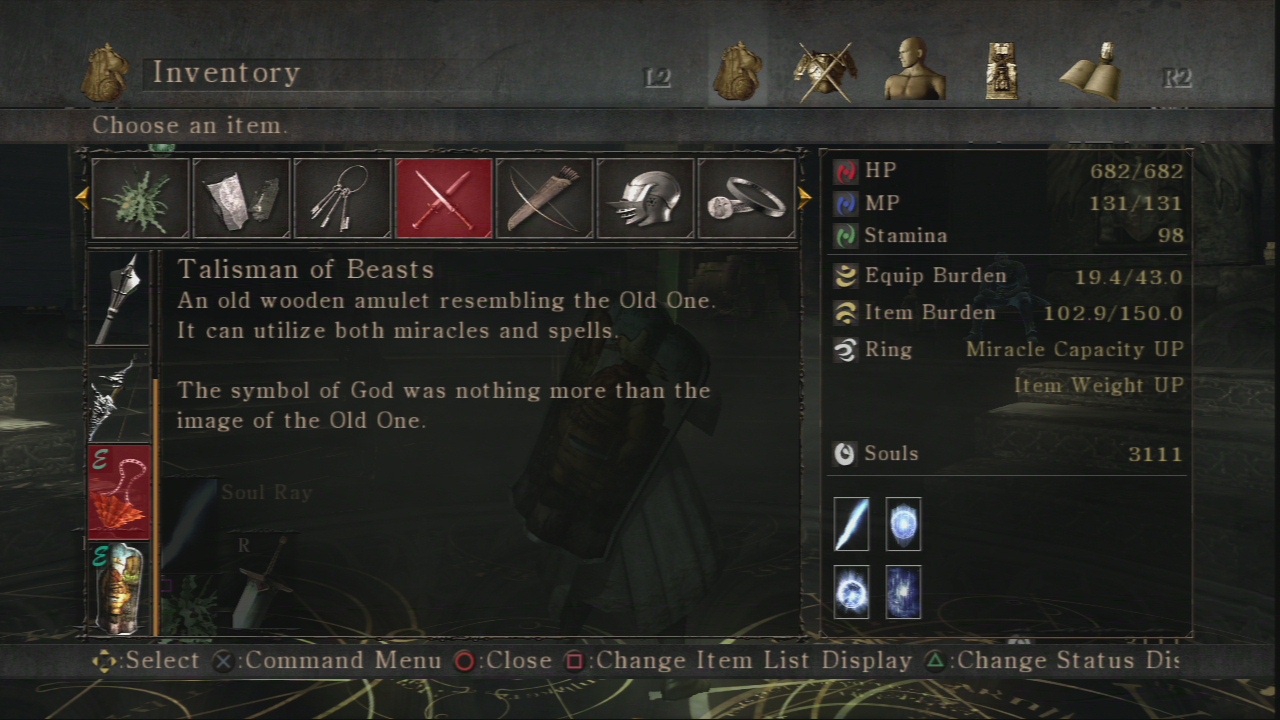This screenshot has height=720, width=1280.
Task: Select the equipped shield in the item list
Action: point(120,589)
